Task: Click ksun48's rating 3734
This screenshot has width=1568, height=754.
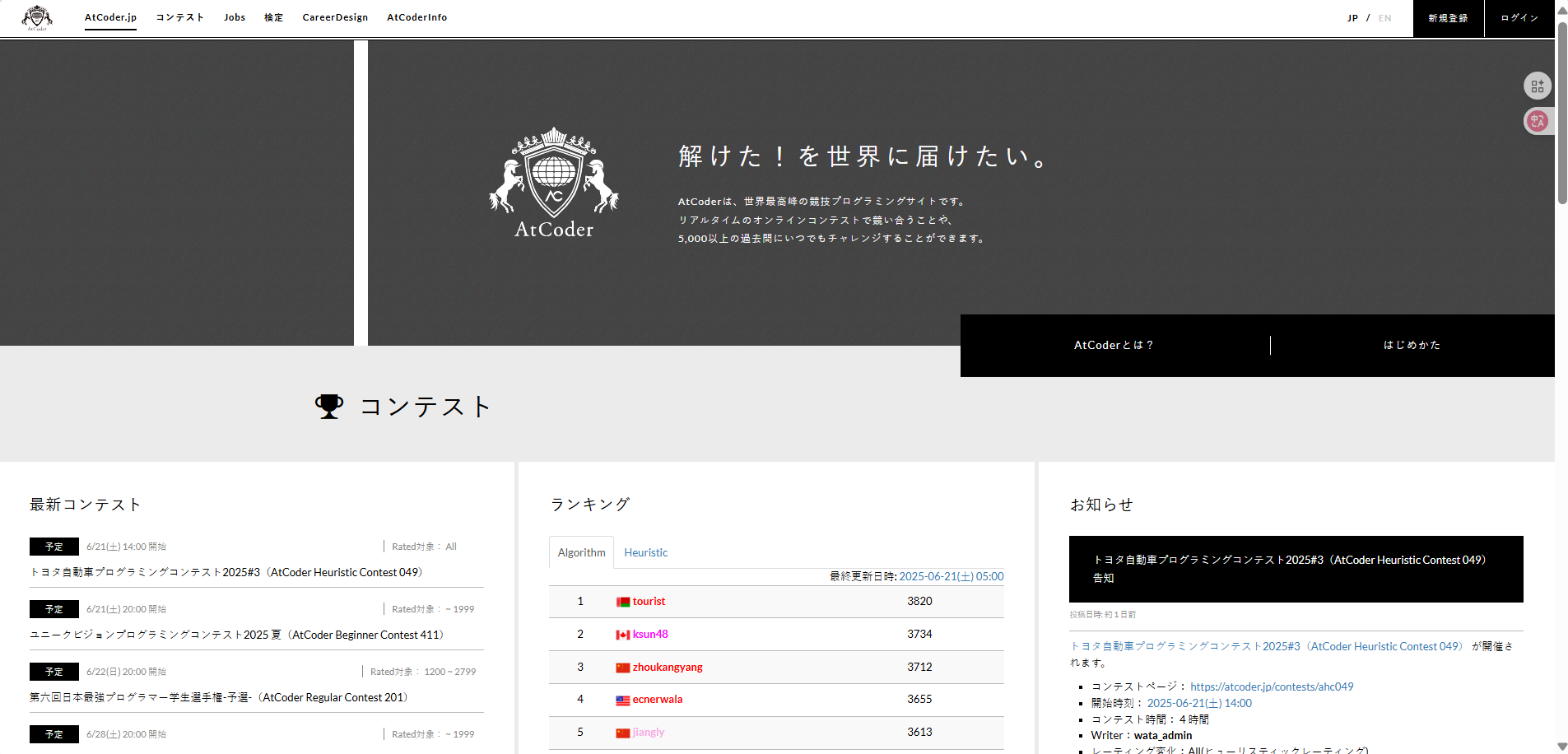Action: [919, 635]
